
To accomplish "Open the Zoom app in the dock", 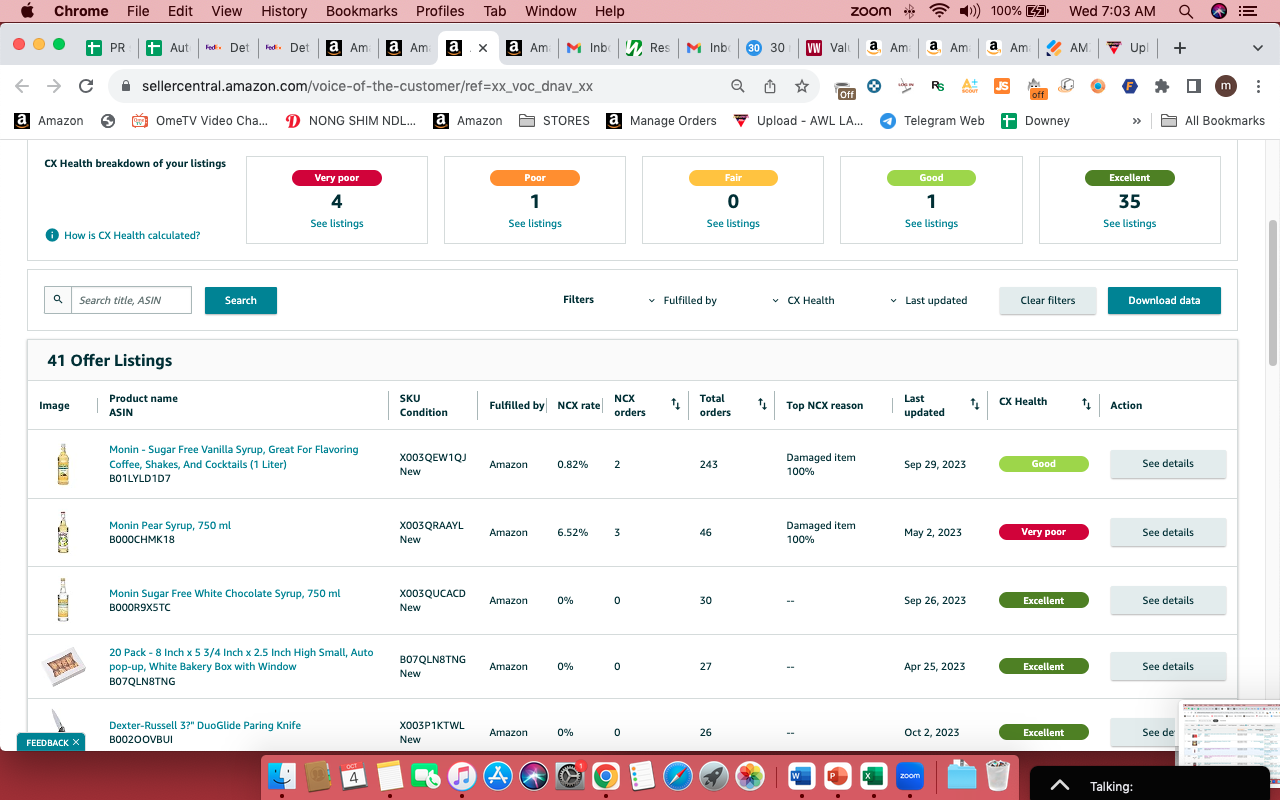I will [x=909, y=776].
